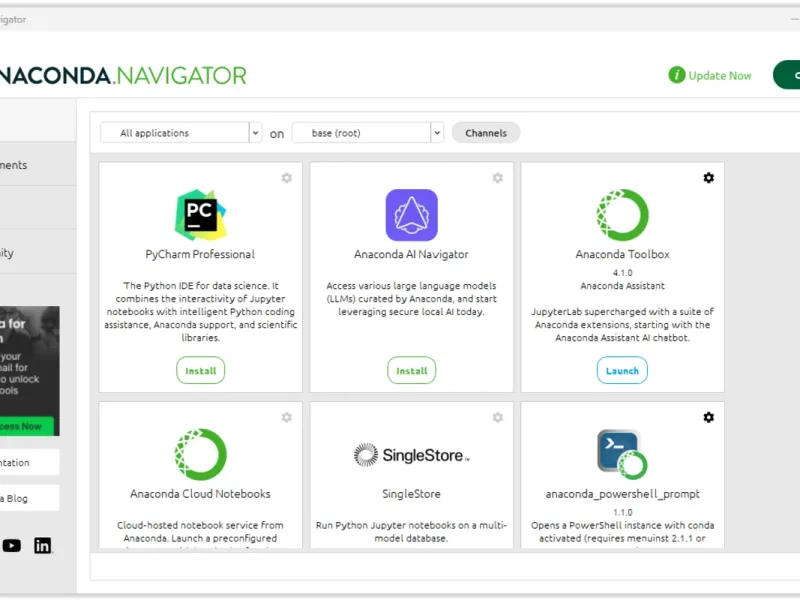
Task: Click the 1.1.0 version of powershell prompt
Action: [x=622, y=512]
